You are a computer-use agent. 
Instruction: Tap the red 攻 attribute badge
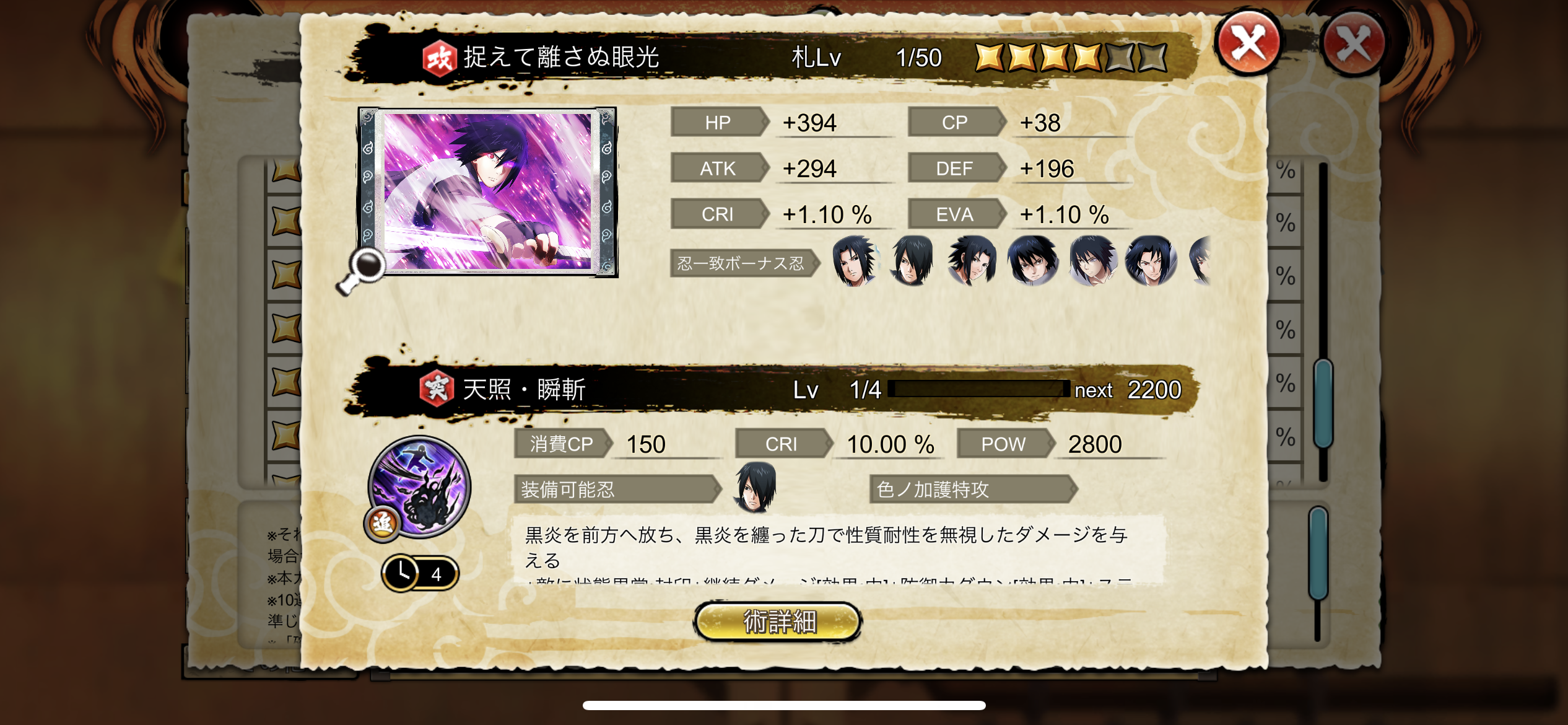pos(439,59)
